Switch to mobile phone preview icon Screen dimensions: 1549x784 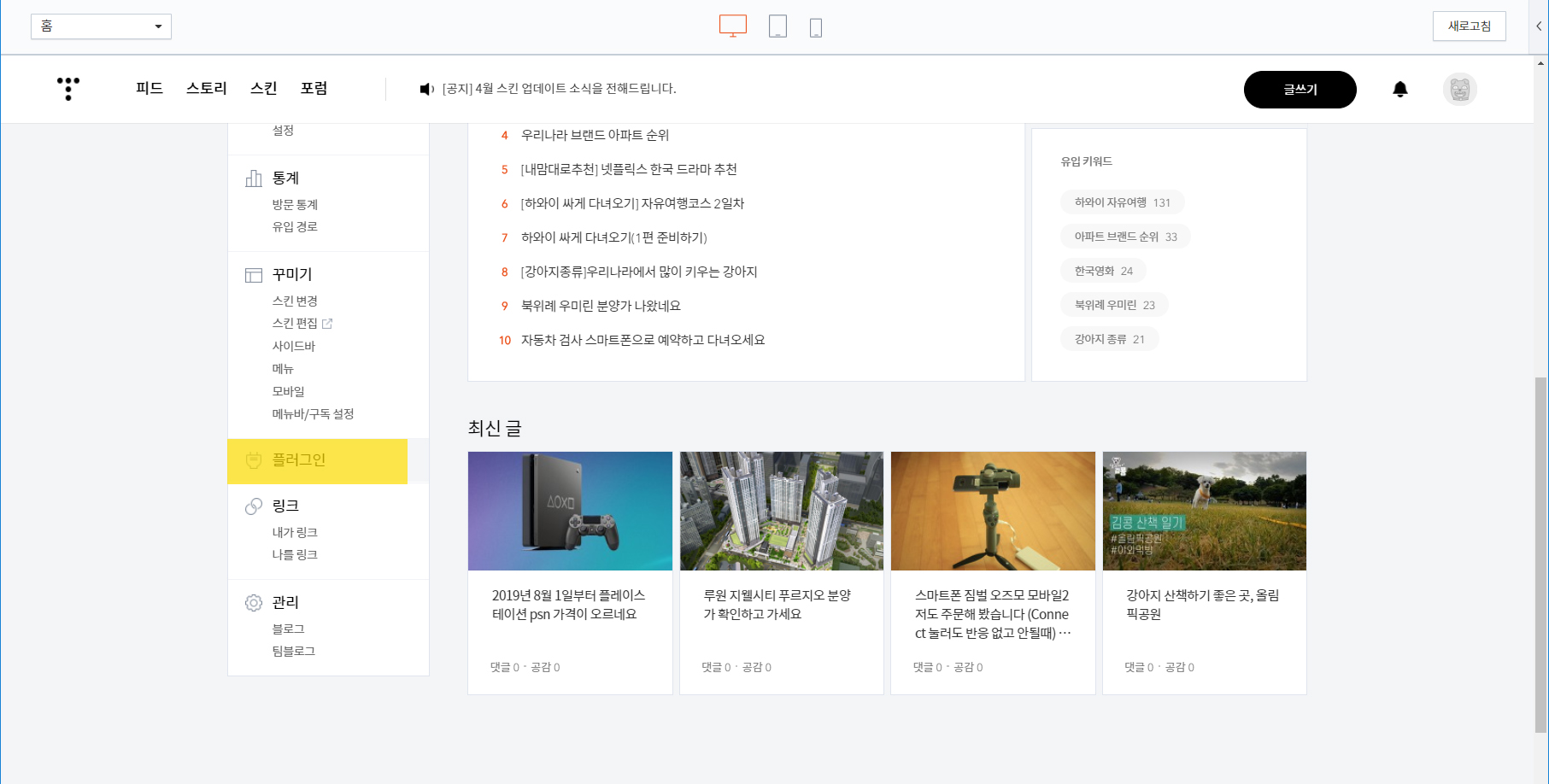pyautogui.click(x=816, y=28)
